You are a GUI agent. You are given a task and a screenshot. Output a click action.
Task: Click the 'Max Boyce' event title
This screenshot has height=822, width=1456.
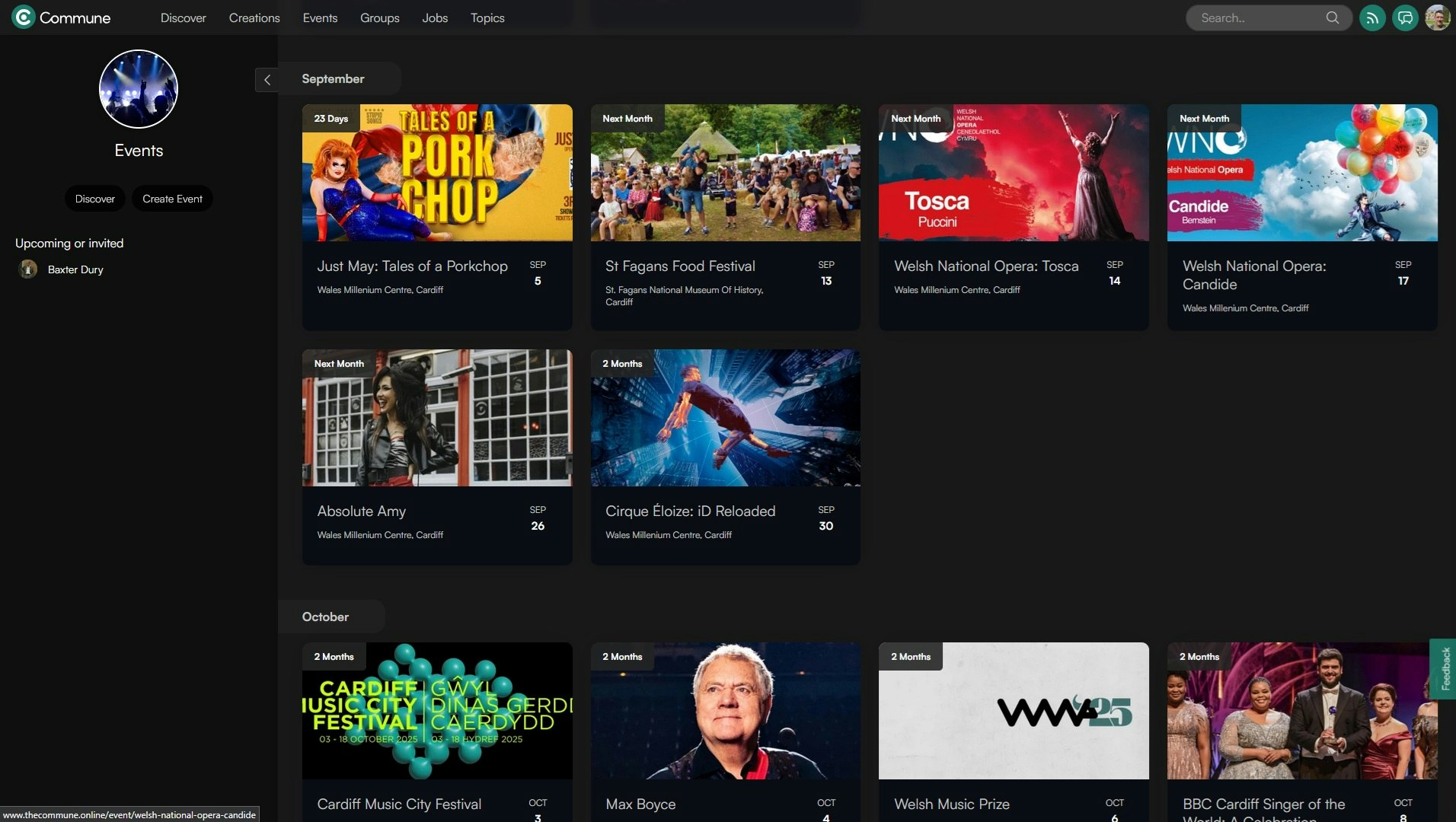pos(640,804)
